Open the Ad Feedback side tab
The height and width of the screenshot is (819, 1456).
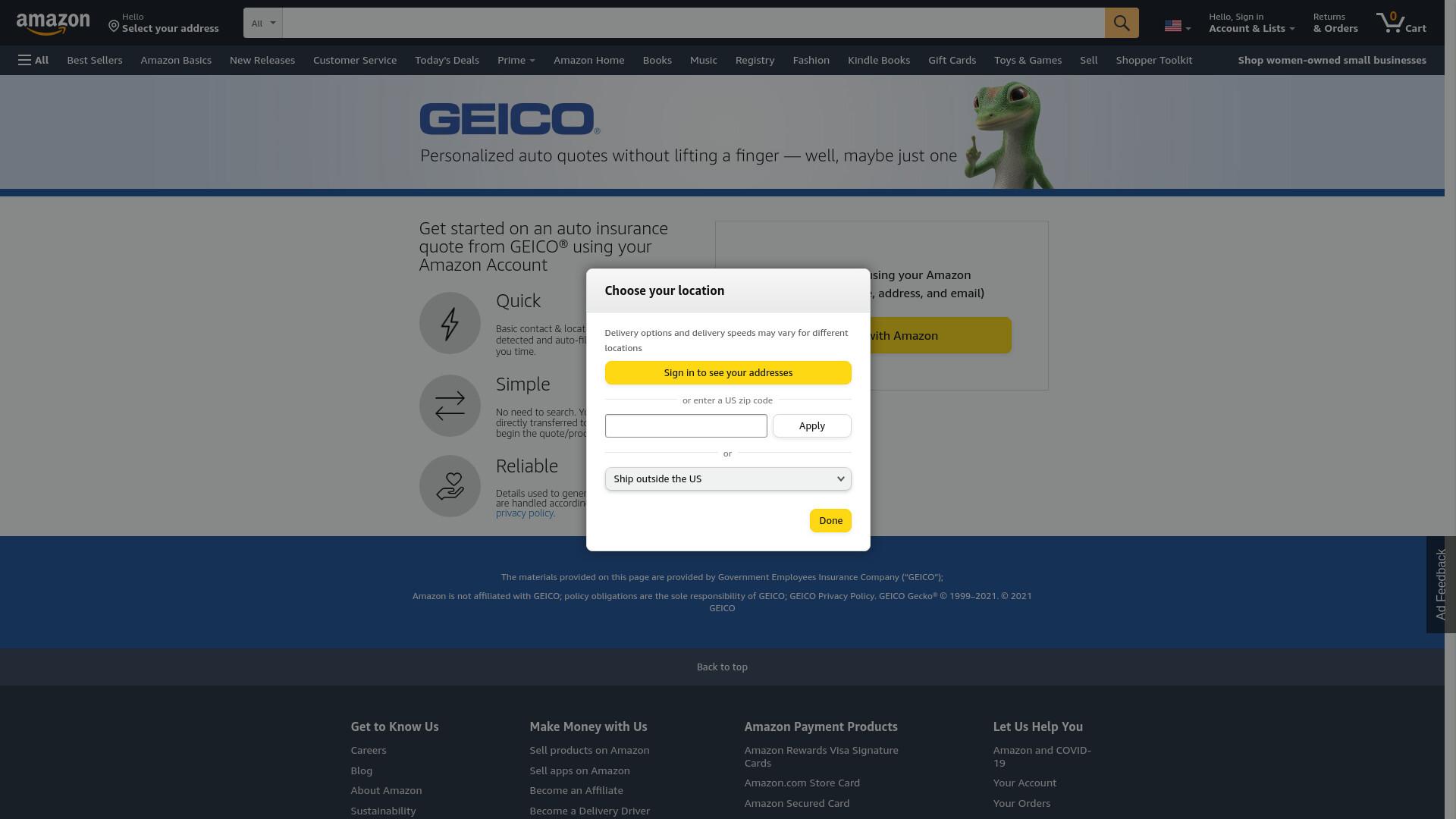pos(1441,585)
